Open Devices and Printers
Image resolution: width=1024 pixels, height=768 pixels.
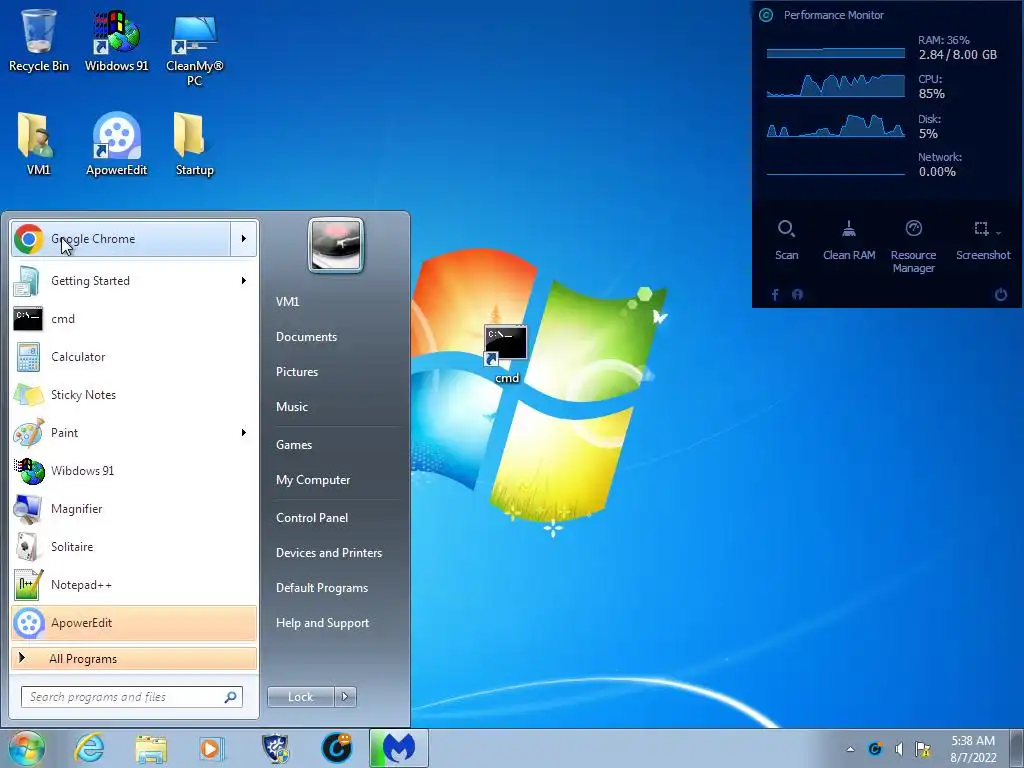(329, 553)
